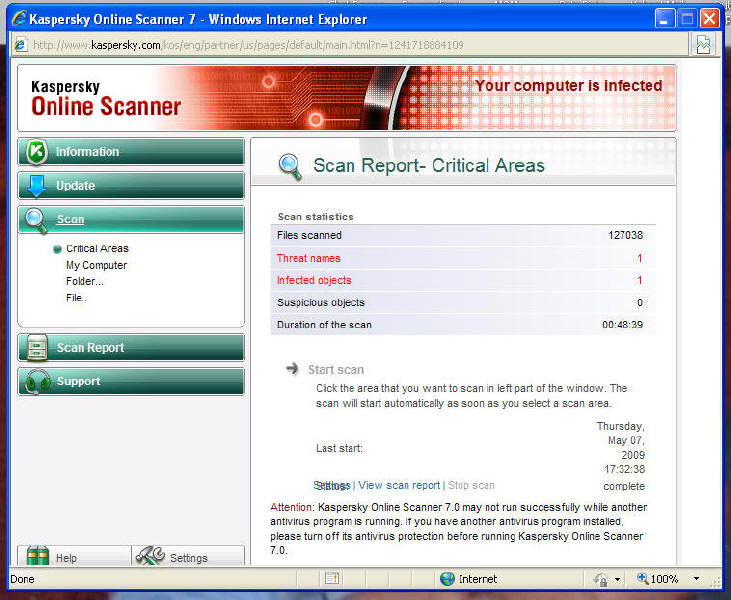Click the View scan report link
Viewport: 731px width, 600px height.
pos(399,486)
